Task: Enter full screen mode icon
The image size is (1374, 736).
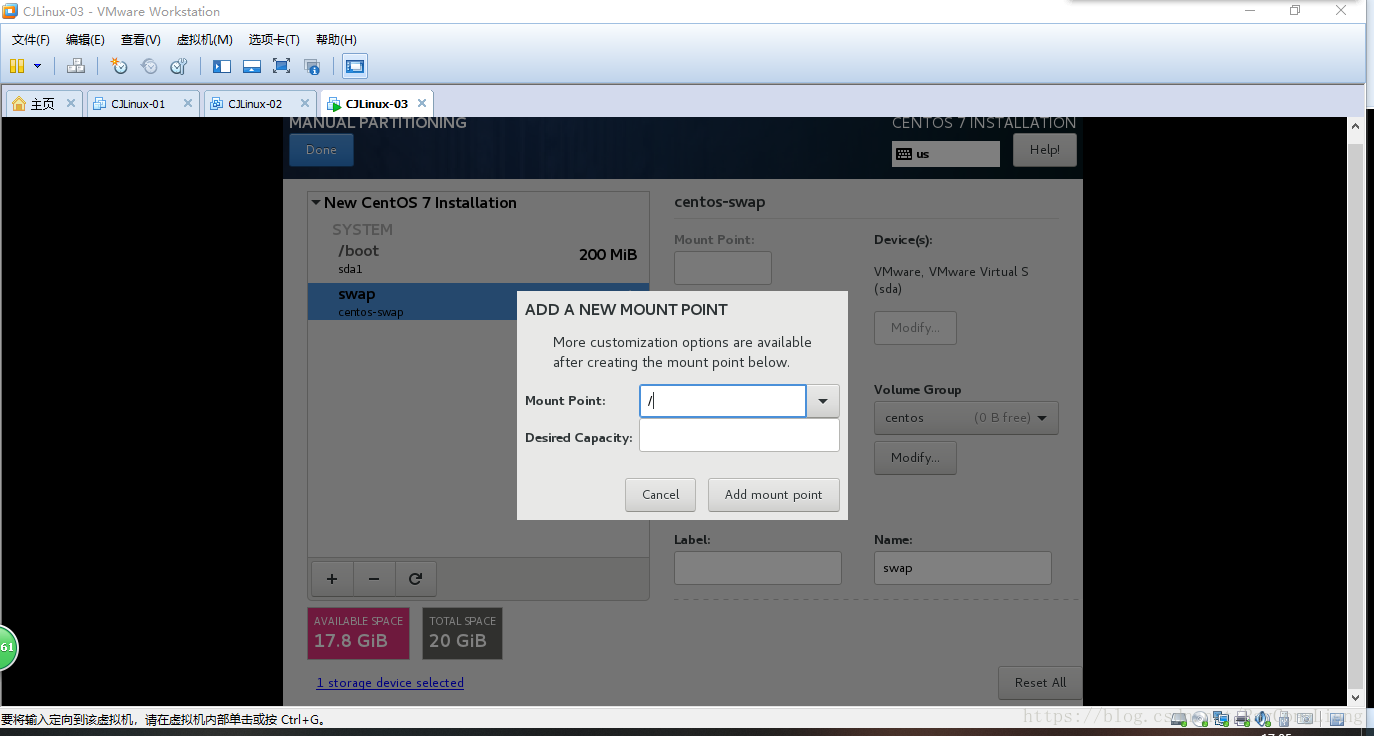Action: [x=282, y=67]
